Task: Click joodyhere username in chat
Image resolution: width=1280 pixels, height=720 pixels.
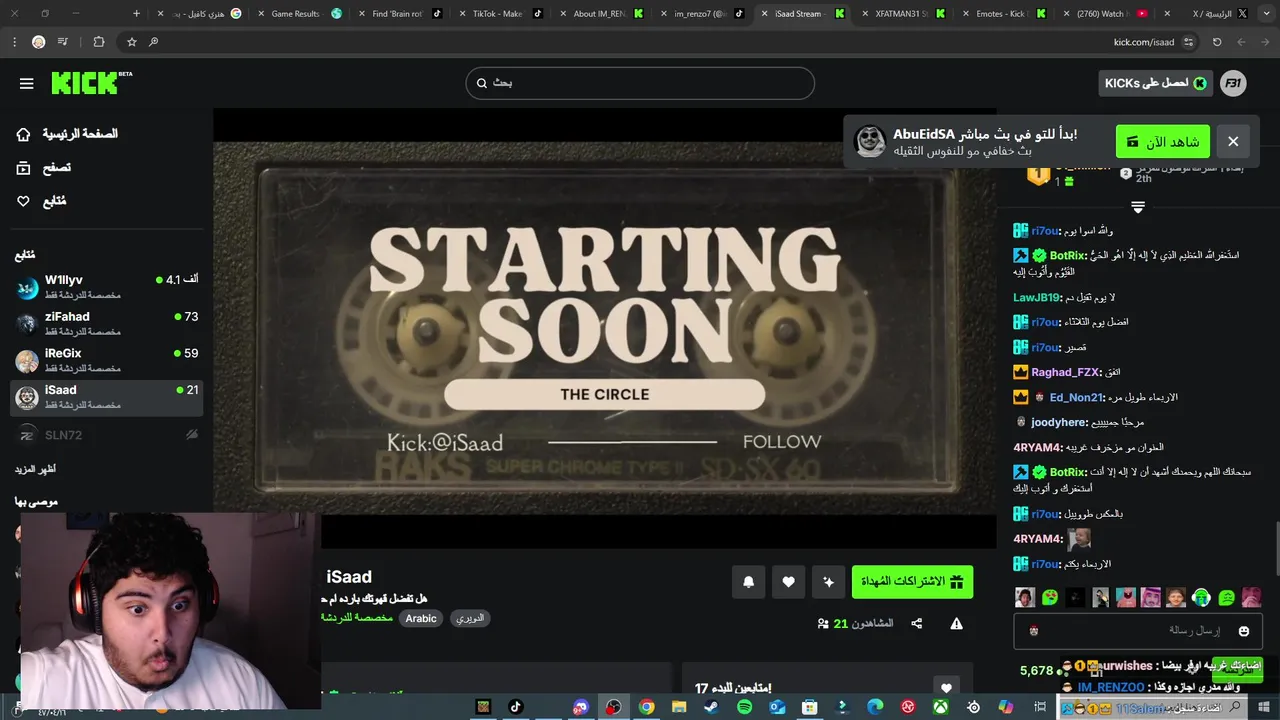Action: pos(1059,422)
